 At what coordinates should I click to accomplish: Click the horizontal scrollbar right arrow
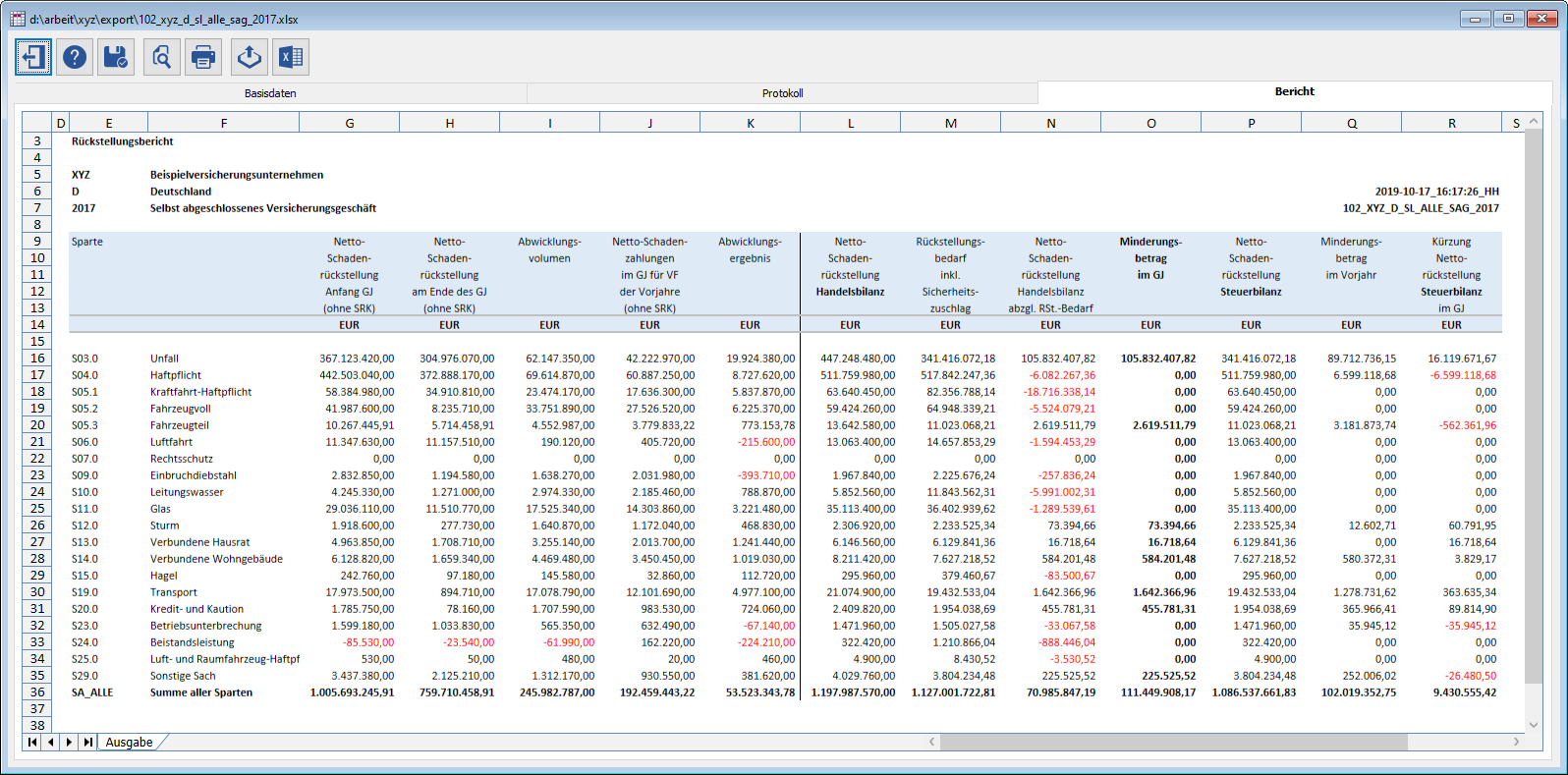pos(1516,742)
